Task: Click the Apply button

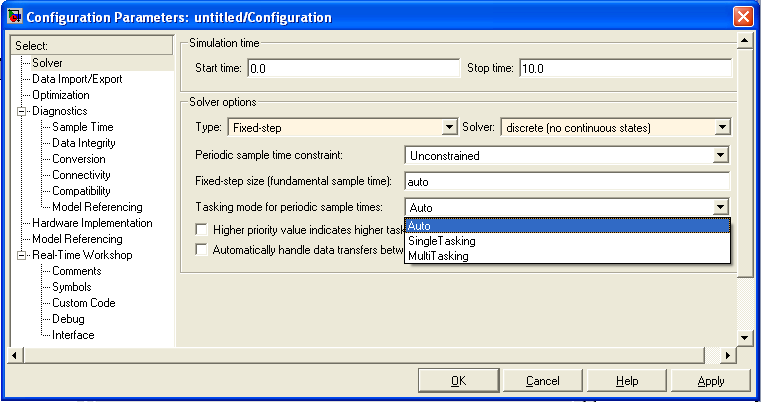Action: [x=711, y=381]
